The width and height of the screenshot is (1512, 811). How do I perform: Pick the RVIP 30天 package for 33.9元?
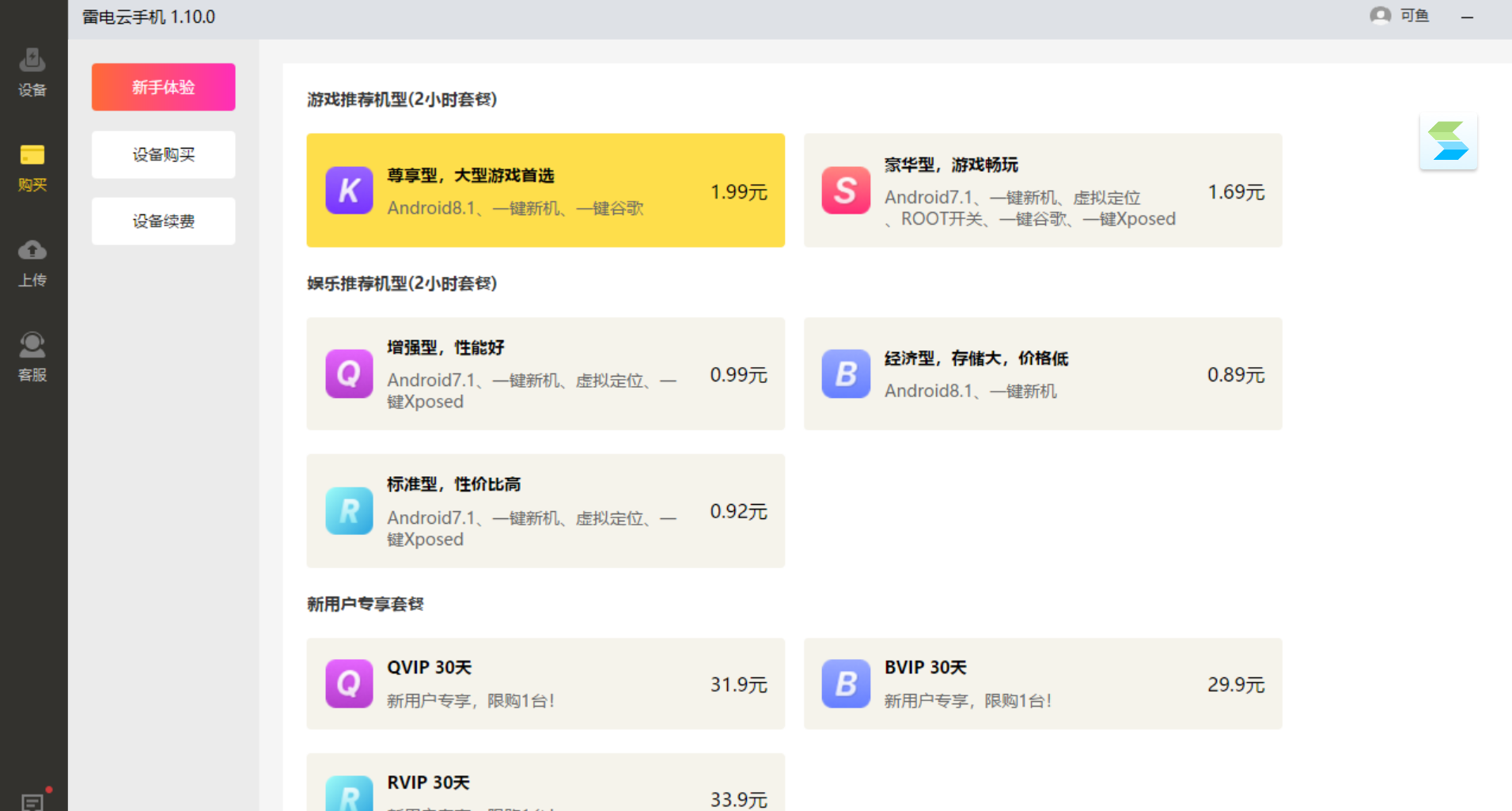click(545, 787)
